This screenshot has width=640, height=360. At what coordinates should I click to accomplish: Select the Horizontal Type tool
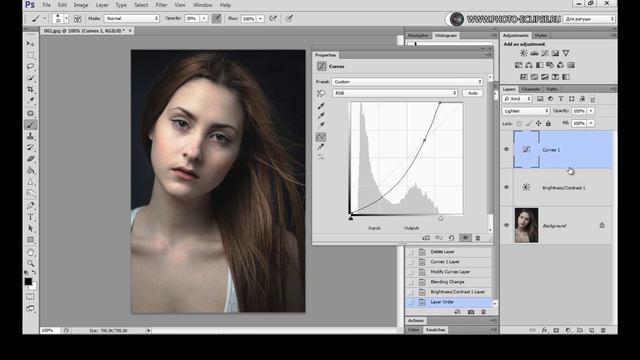coord(31,217)
